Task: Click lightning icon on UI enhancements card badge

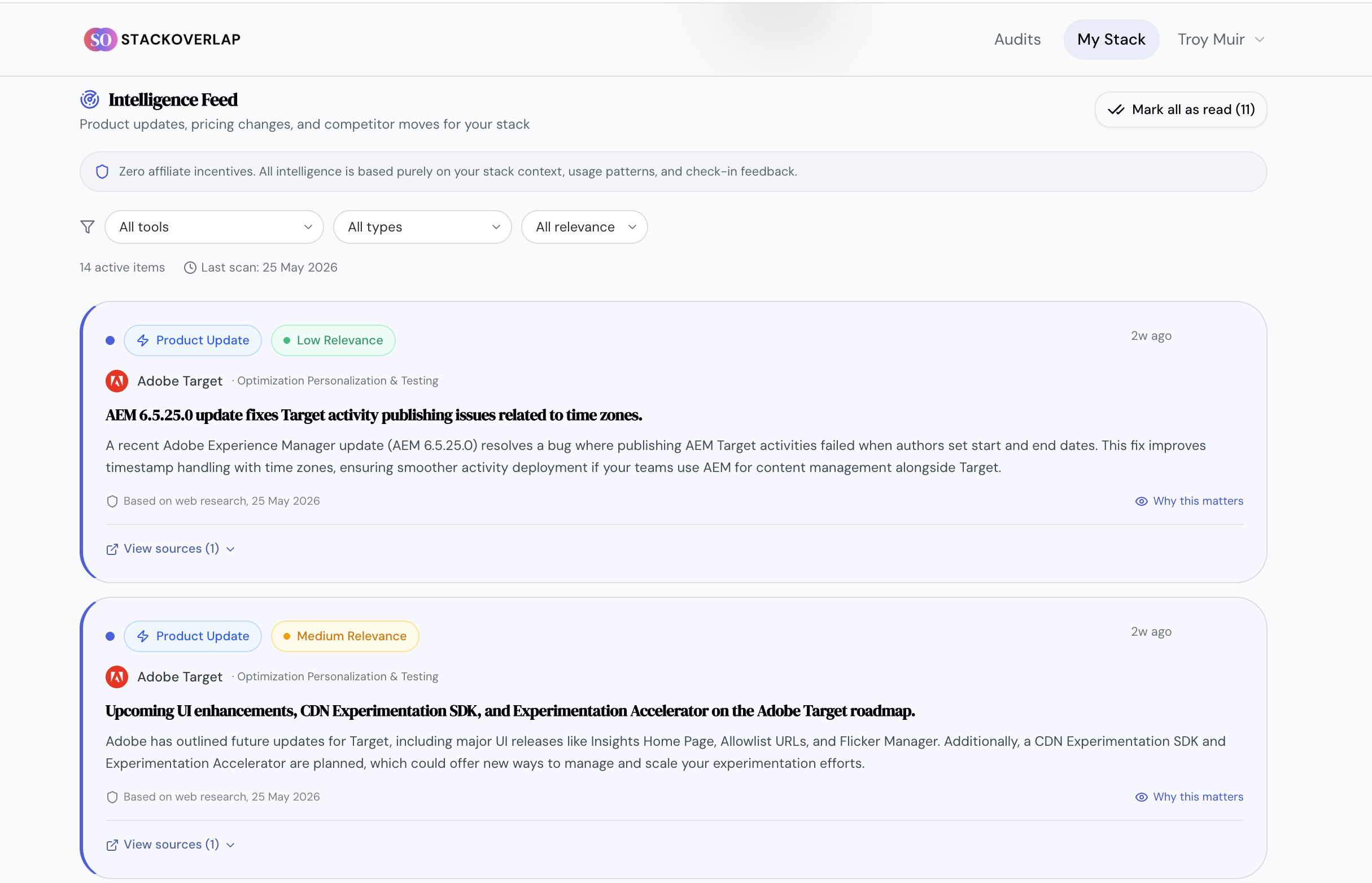Action: pyautogui.click(x=143, y=636)
